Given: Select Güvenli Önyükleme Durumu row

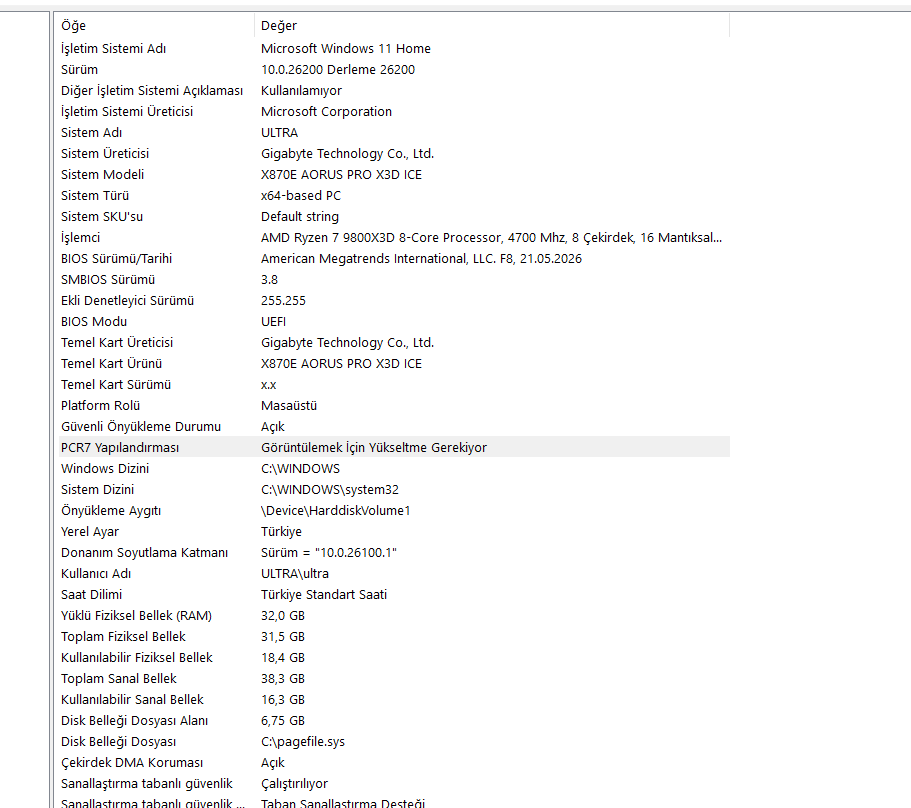Looking at the screenshot, I should pos(394,426).
